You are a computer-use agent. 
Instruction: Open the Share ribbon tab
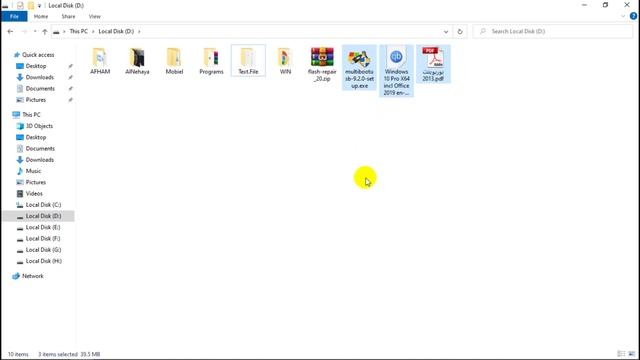[68, 16]
